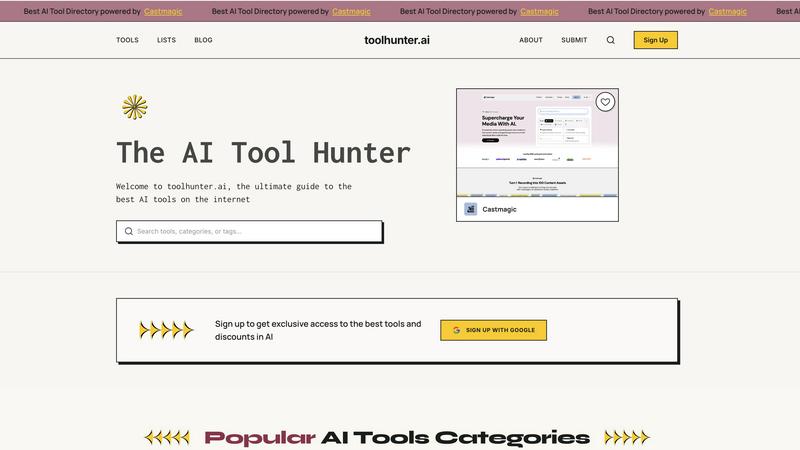Open the SUBMIT page

(574, 40)
